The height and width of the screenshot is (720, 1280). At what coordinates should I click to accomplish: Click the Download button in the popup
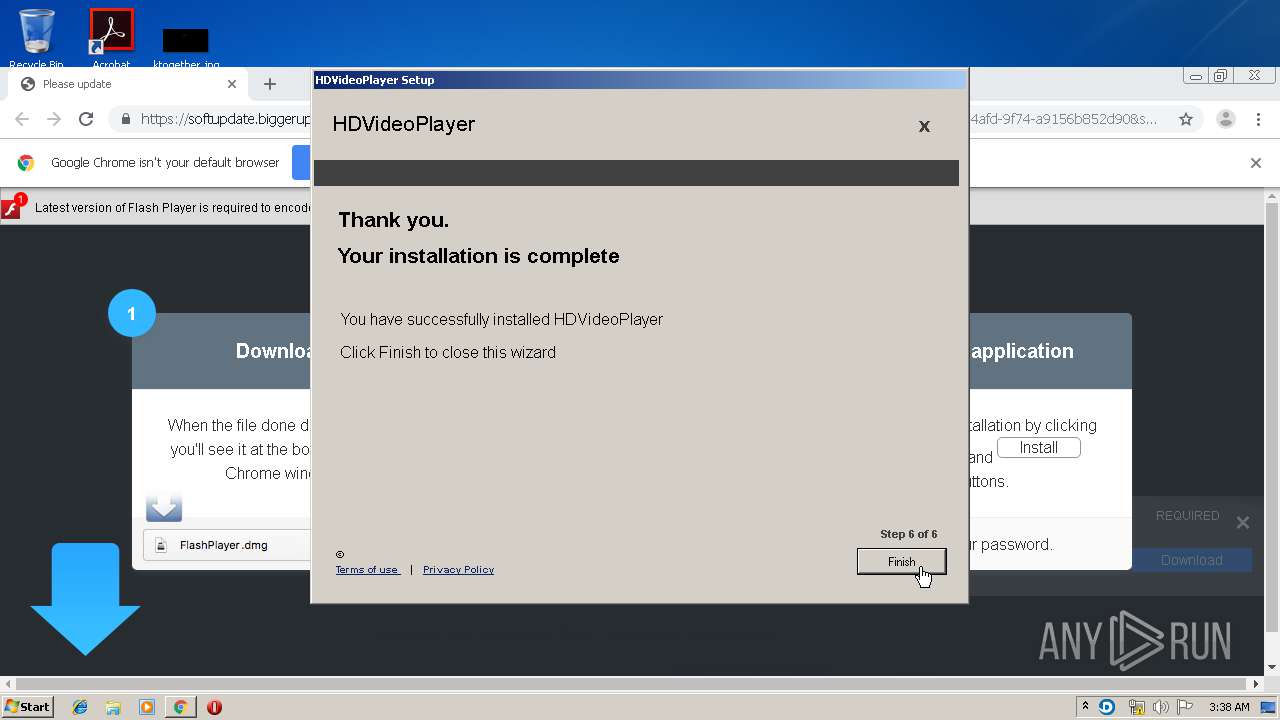tap(1191, 560)
